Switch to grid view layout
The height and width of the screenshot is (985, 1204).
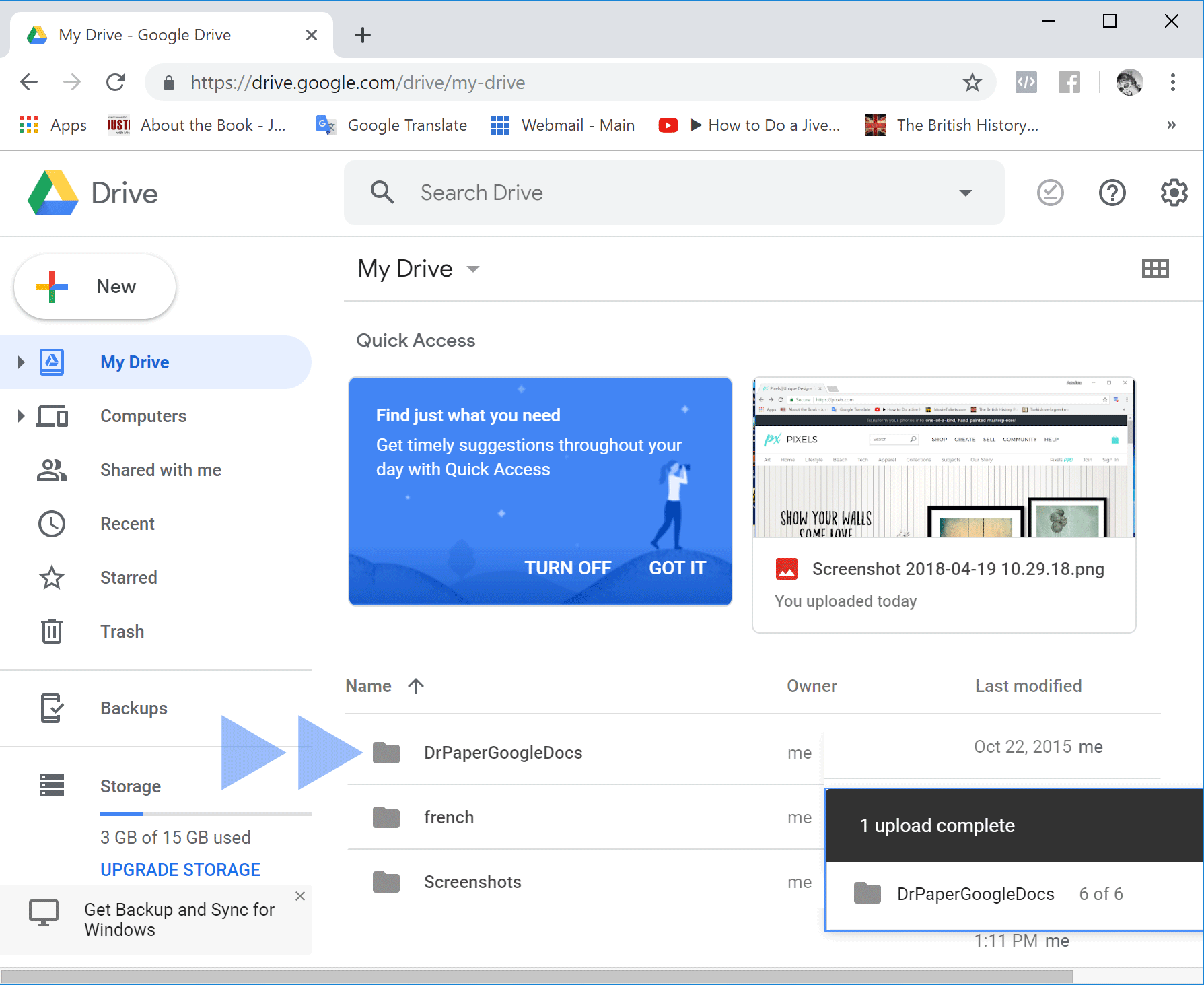[x=1155, y=269]
